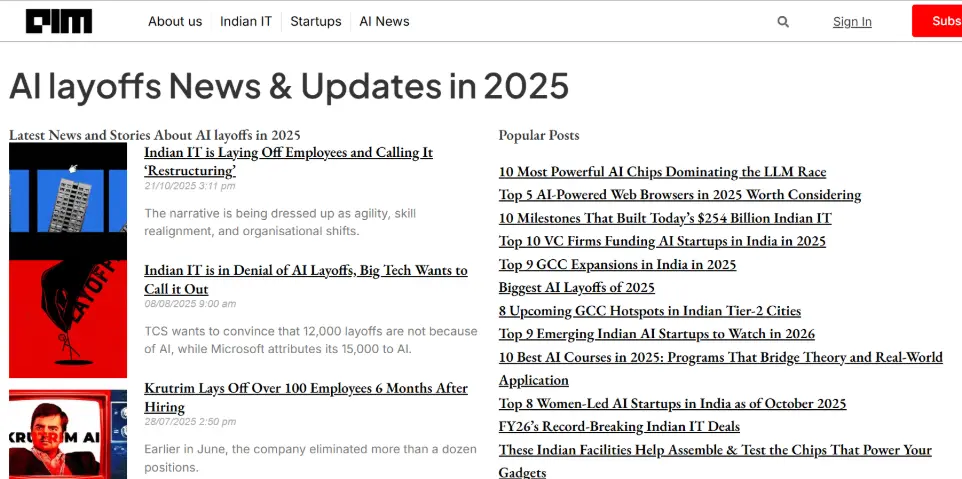
Task: Open 'Krutrim Lays Off Over 100 Employees' story
Action: (305, 397)
